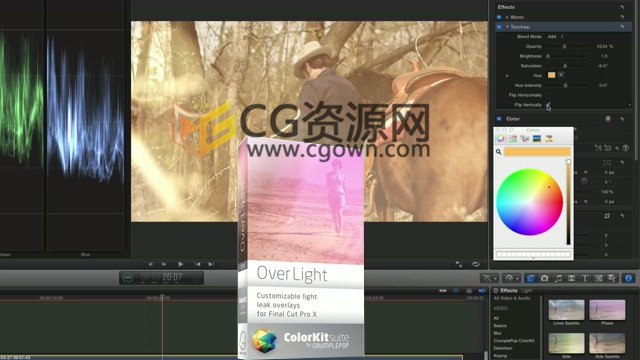
Task: Select the Phase effect thumbnail
Action: (607, 310)
